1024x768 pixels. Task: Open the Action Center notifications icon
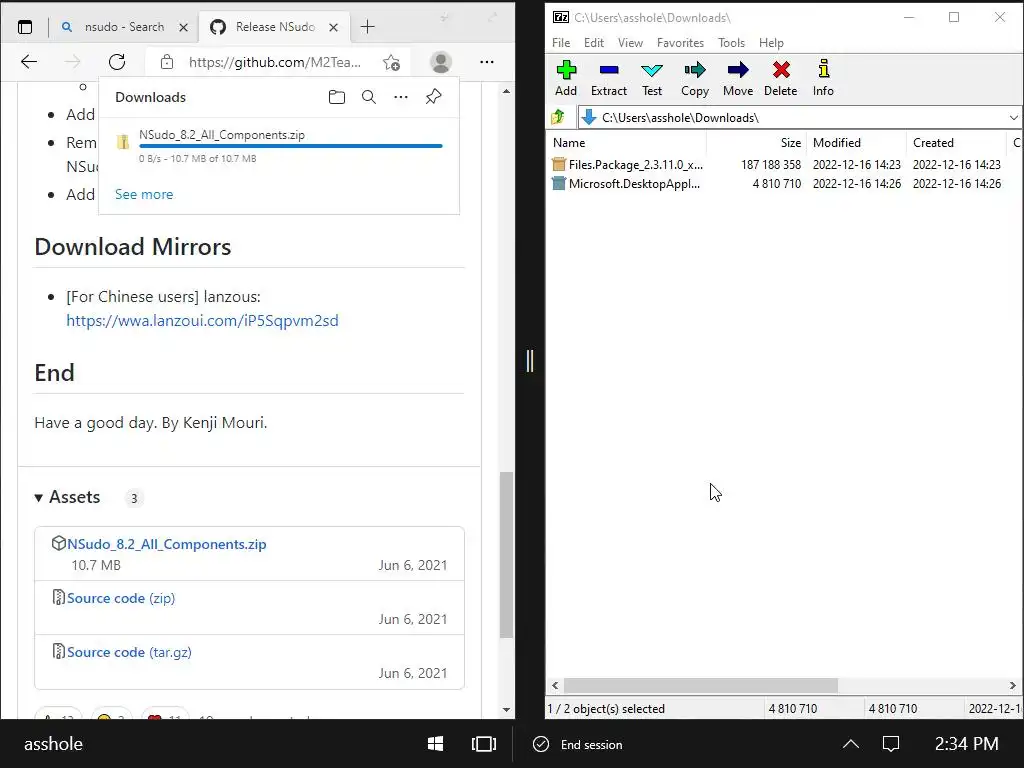click(x=891, y=744)
